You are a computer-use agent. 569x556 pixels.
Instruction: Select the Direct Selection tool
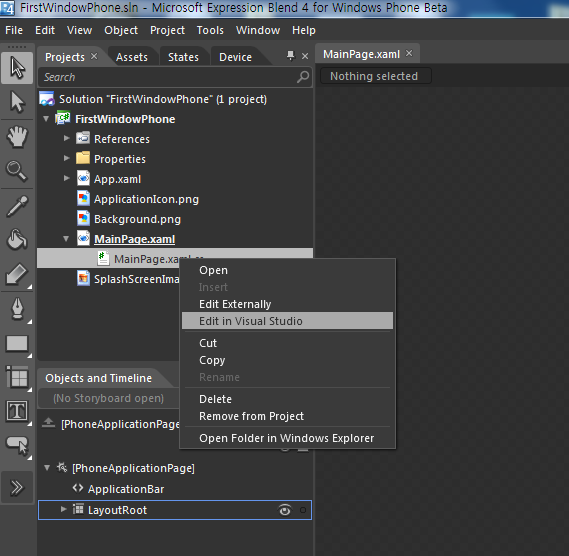pos(17,102)
